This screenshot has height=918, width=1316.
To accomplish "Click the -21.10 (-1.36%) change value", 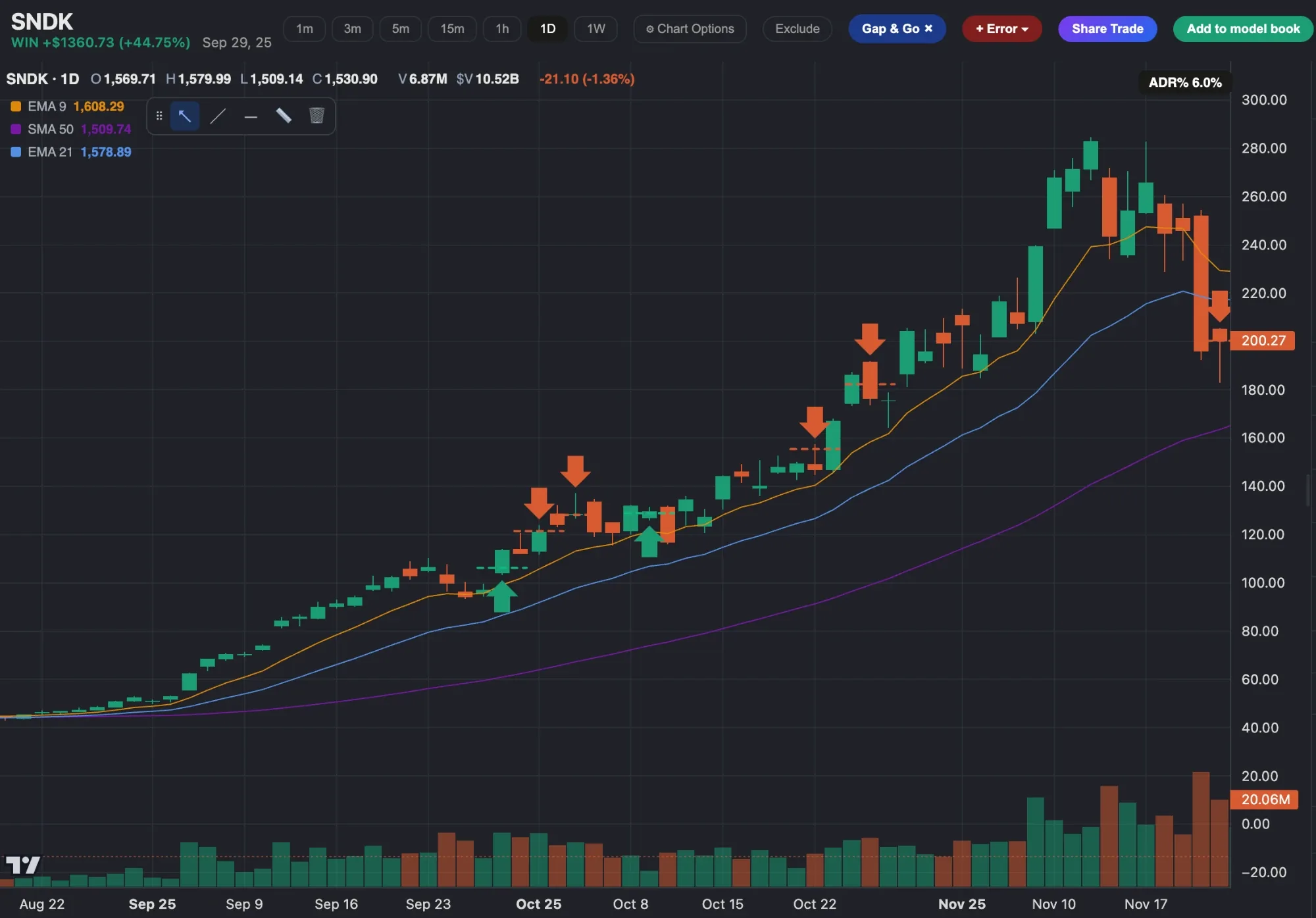I will coord(587,79).
